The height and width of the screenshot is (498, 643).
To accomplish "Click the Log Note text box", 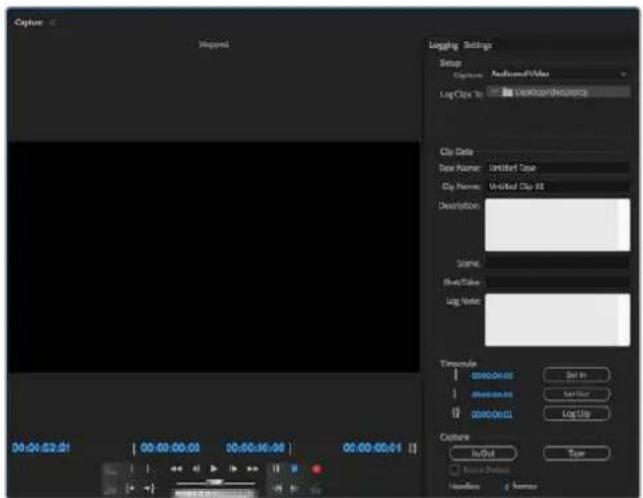I will [x=557, y=320].
